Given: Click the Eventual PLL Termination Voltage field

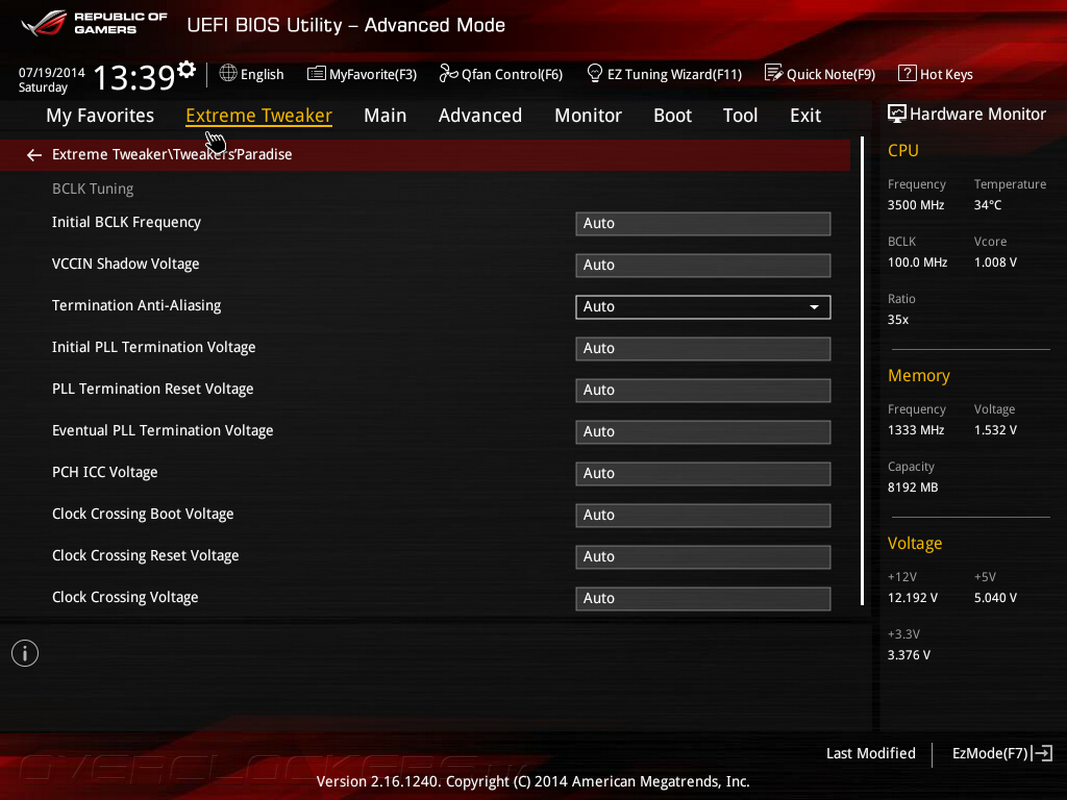Looking at the screenshot, I should (703, 432).
